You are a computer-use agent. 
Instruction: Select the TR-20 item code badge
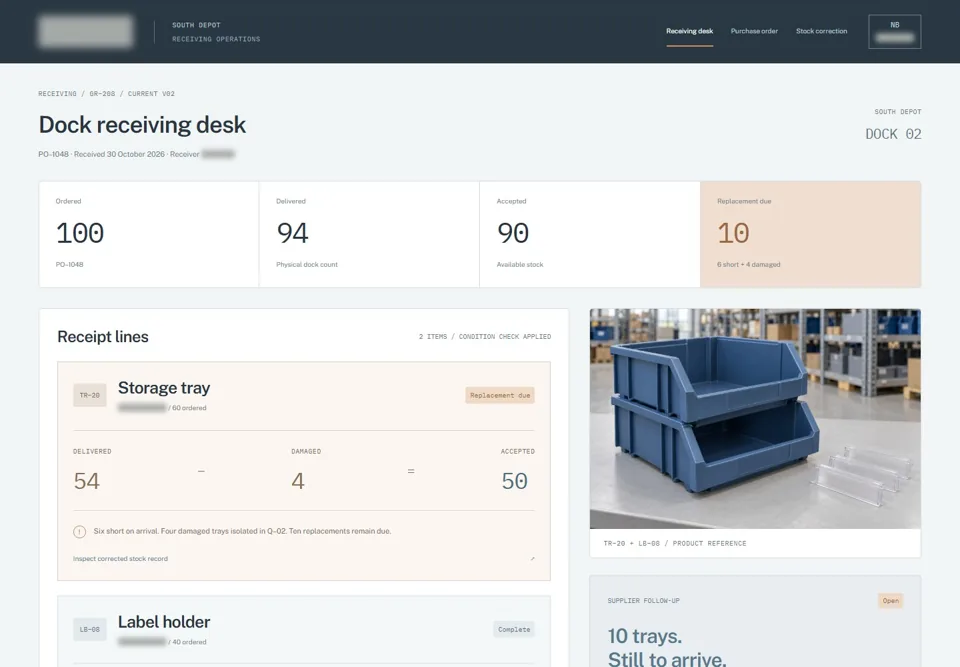point(89,396)
